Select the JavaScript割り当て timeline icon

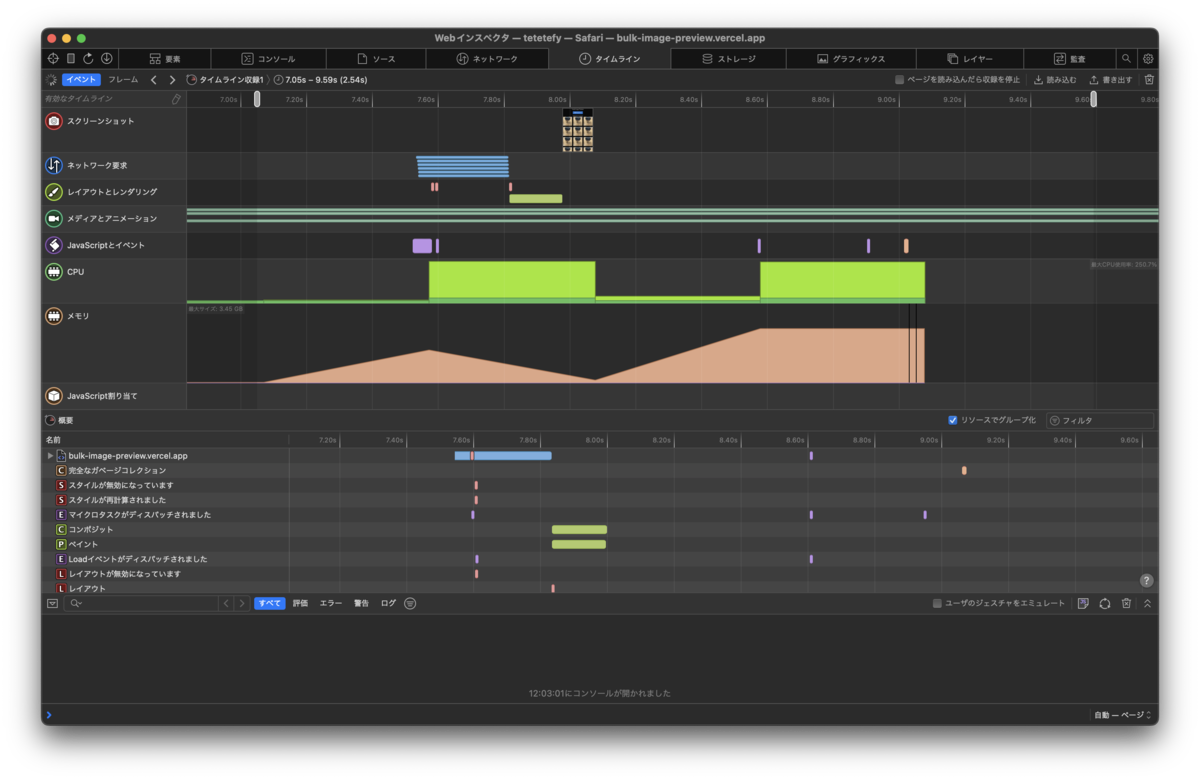tap(54, 396)
